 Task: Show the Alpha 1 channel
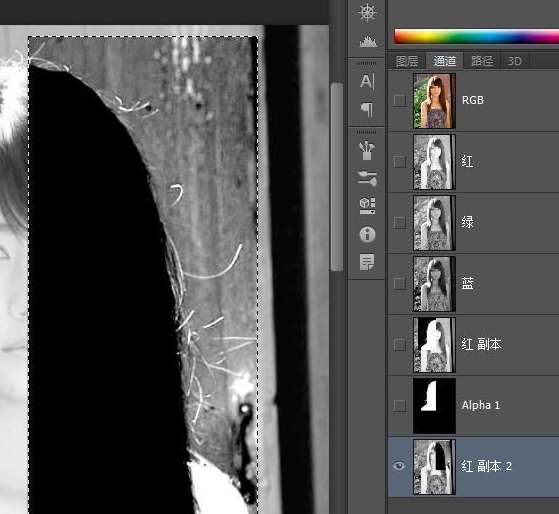click(400, 406)
